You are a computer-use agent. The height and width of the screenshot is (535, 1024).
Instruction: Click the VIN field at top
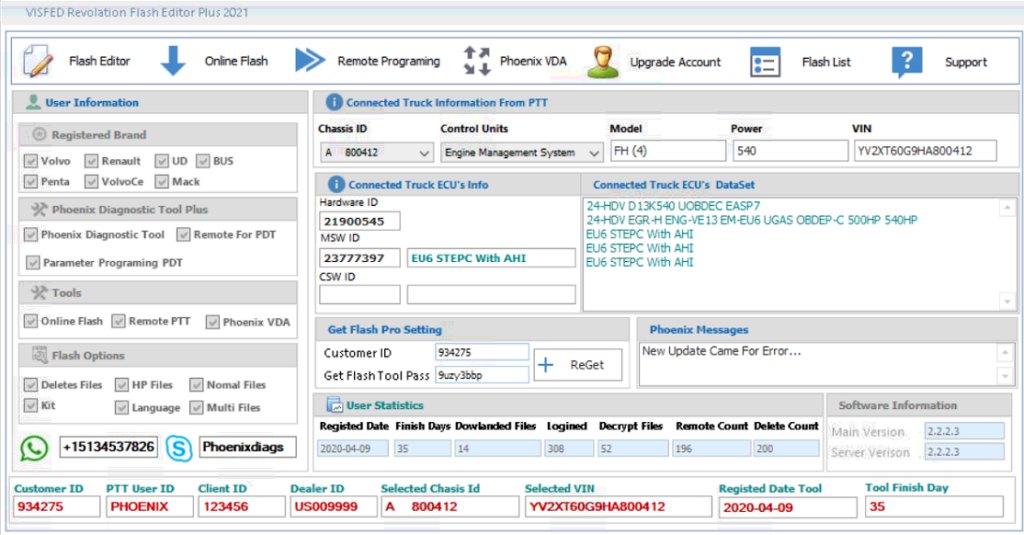pyautogui.click(x=925, y=151)
